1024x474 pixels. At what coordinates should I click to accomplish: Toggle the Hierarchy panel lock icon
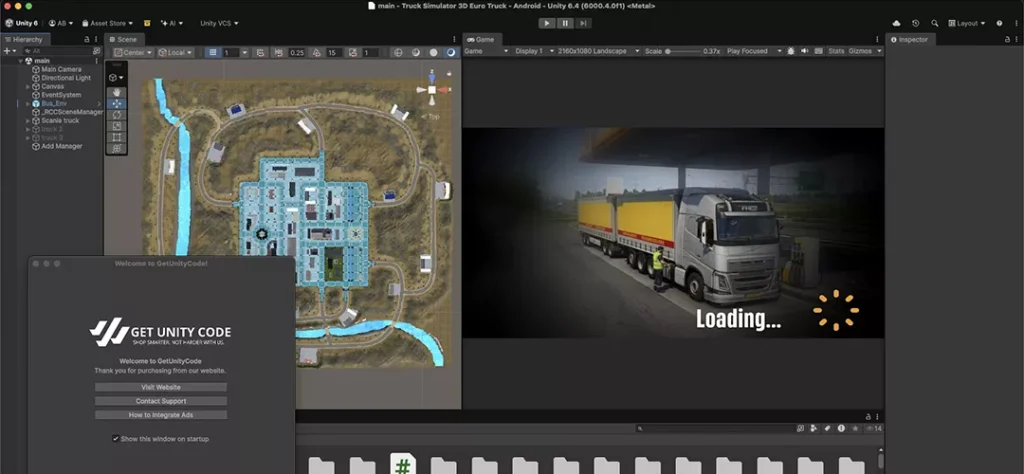[87, 39]
